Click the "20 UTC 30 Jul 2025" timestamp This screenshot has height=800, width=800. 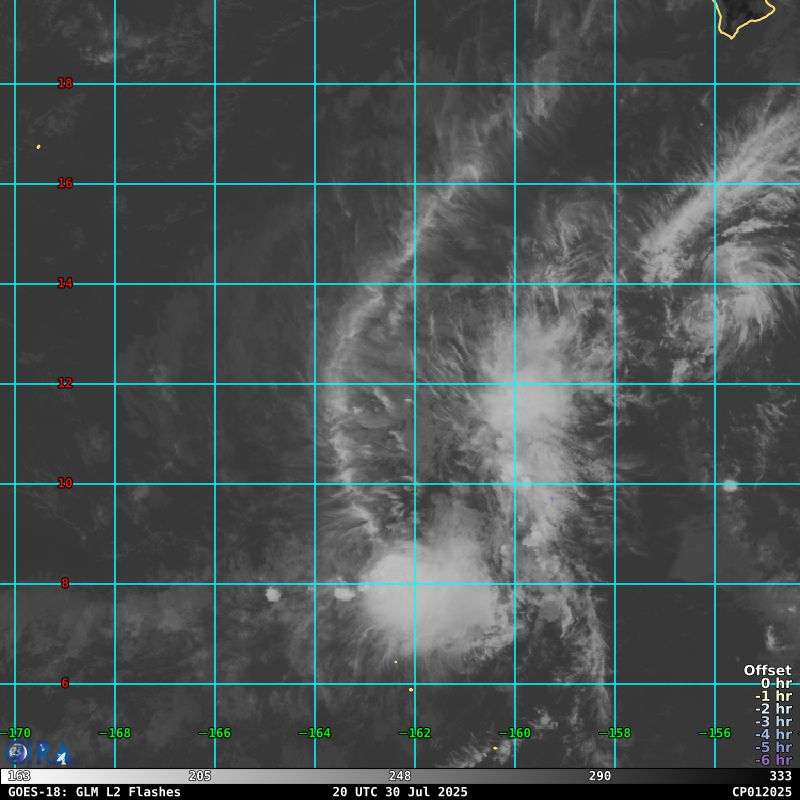pos(400,792)
